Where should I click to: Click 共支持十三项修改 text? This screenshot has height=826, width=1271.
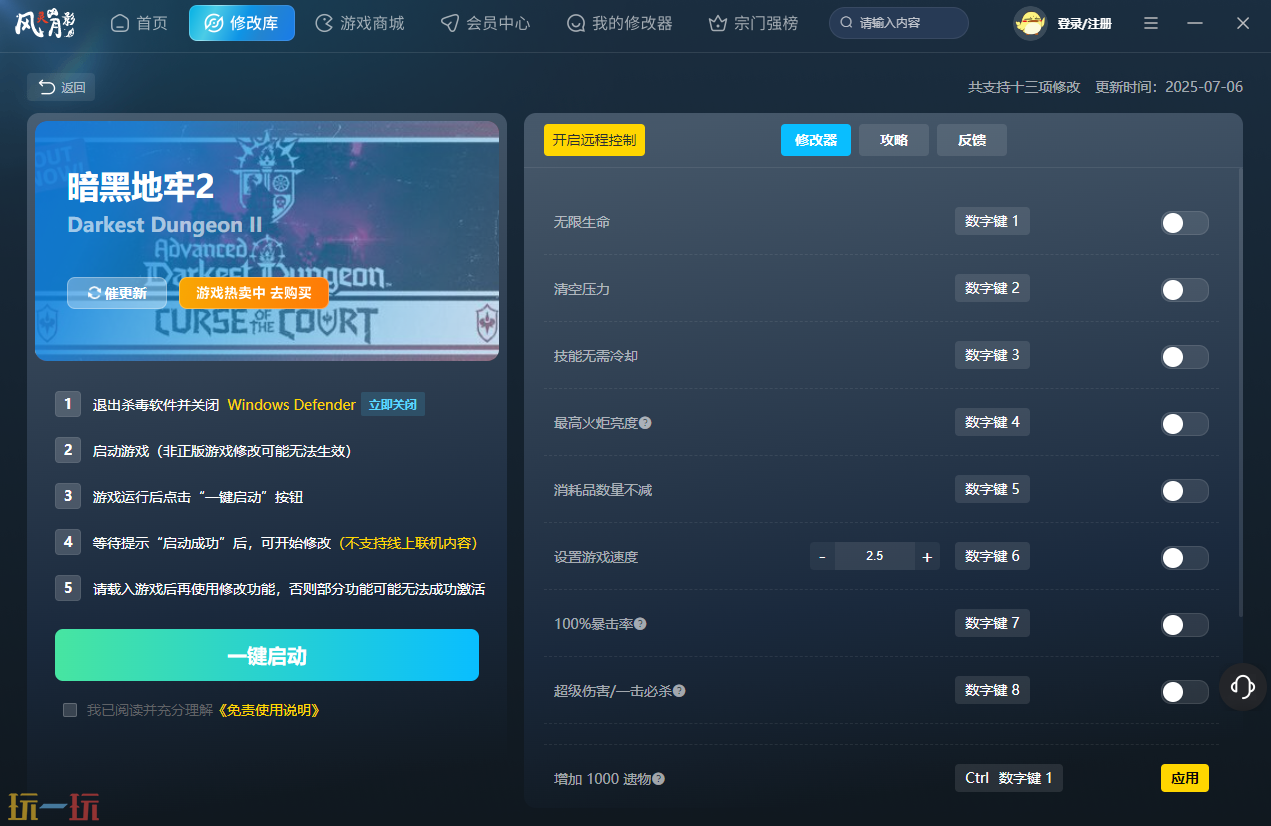pyautogui.click(x=1024, y=87)
